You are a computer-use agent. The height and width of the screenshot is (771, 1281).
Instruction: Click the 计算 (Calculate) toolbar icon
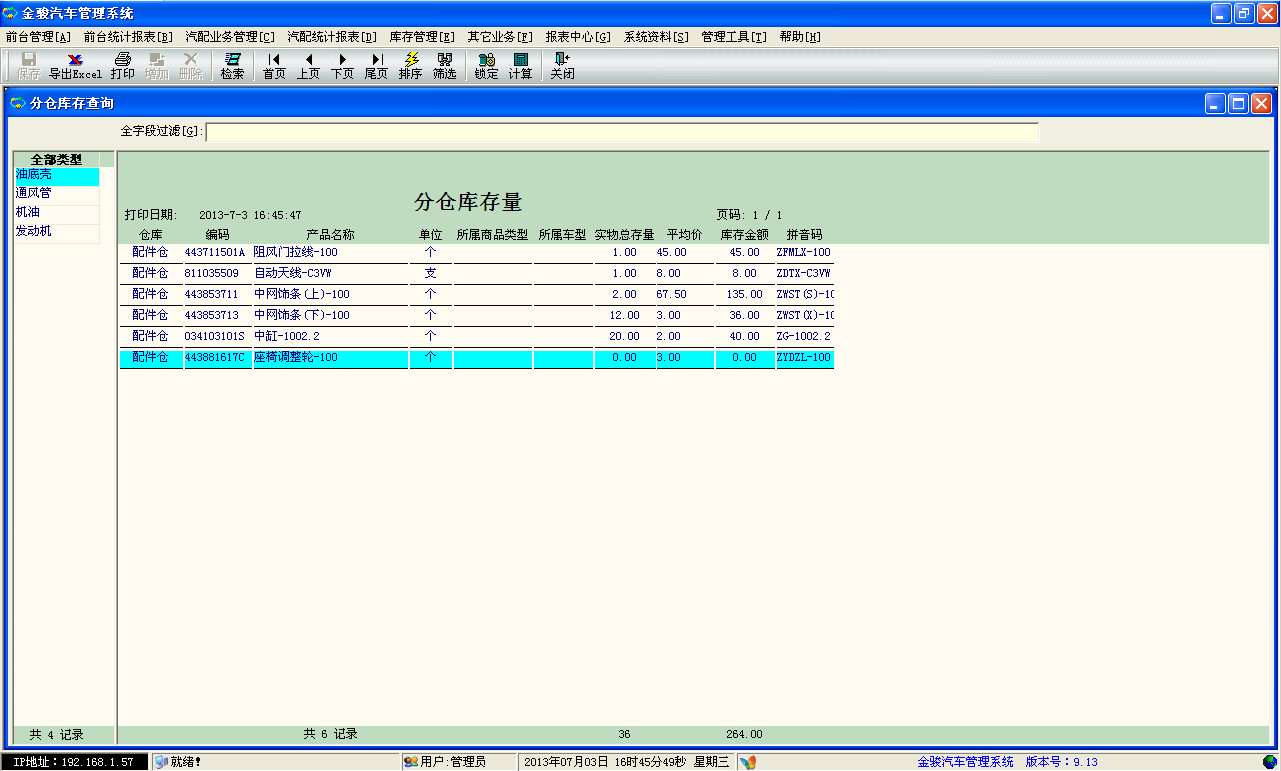[x=521, y=66]
